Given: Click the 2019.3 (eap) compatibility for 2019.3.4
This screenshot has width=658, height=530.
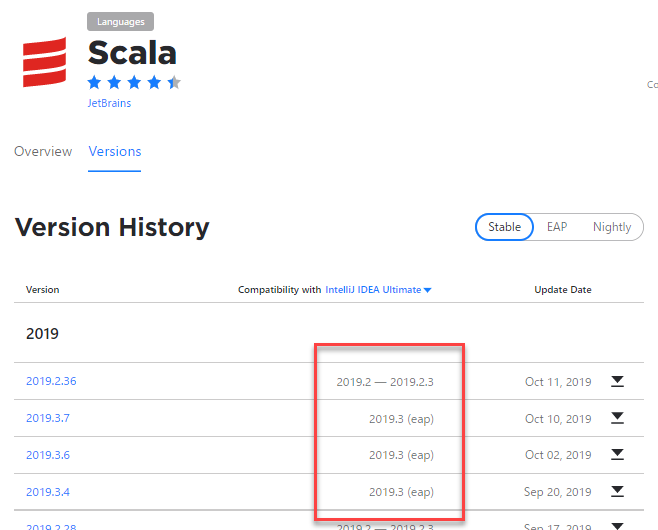Looking at the screenshot, I should point(401,492).
